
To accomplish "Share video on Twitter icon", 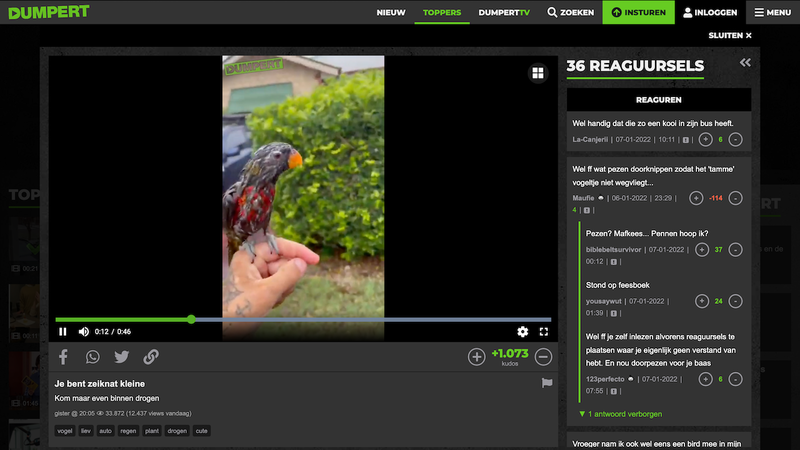I will point(122,357).
